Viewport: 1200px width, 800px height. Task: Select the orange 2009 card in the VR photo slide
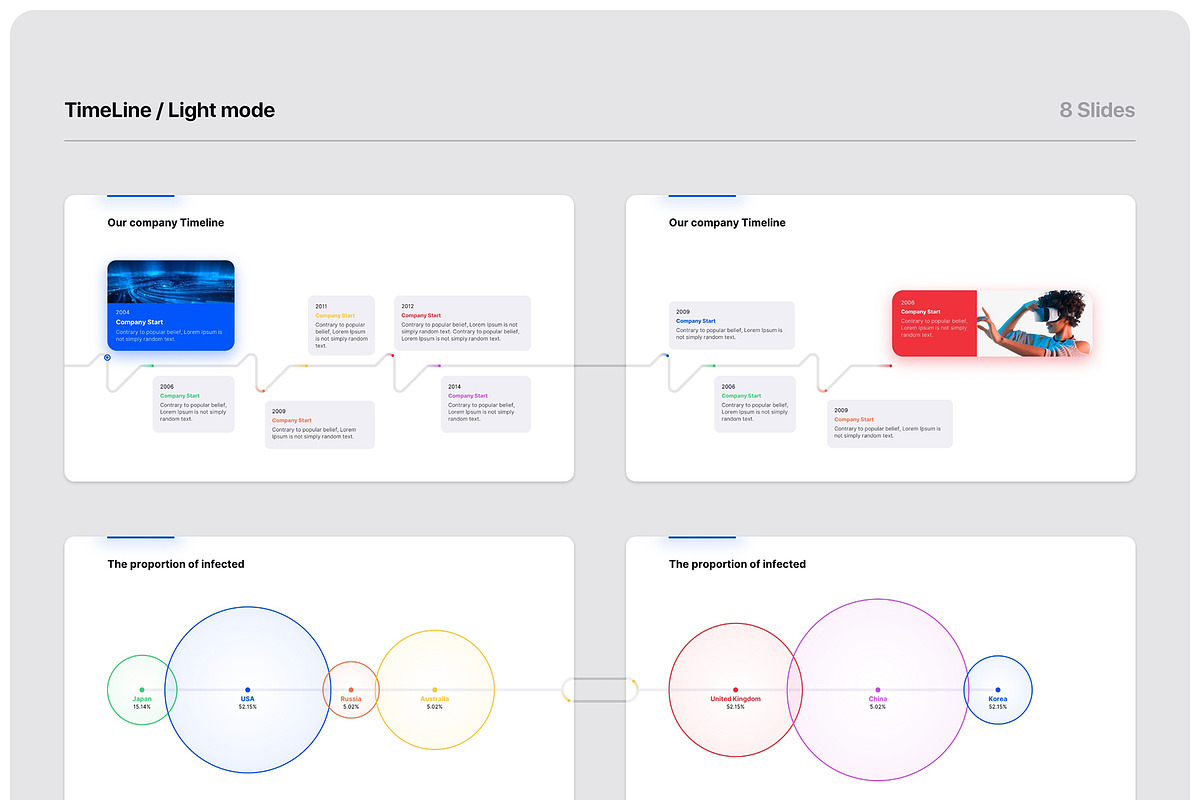point(890,423)
